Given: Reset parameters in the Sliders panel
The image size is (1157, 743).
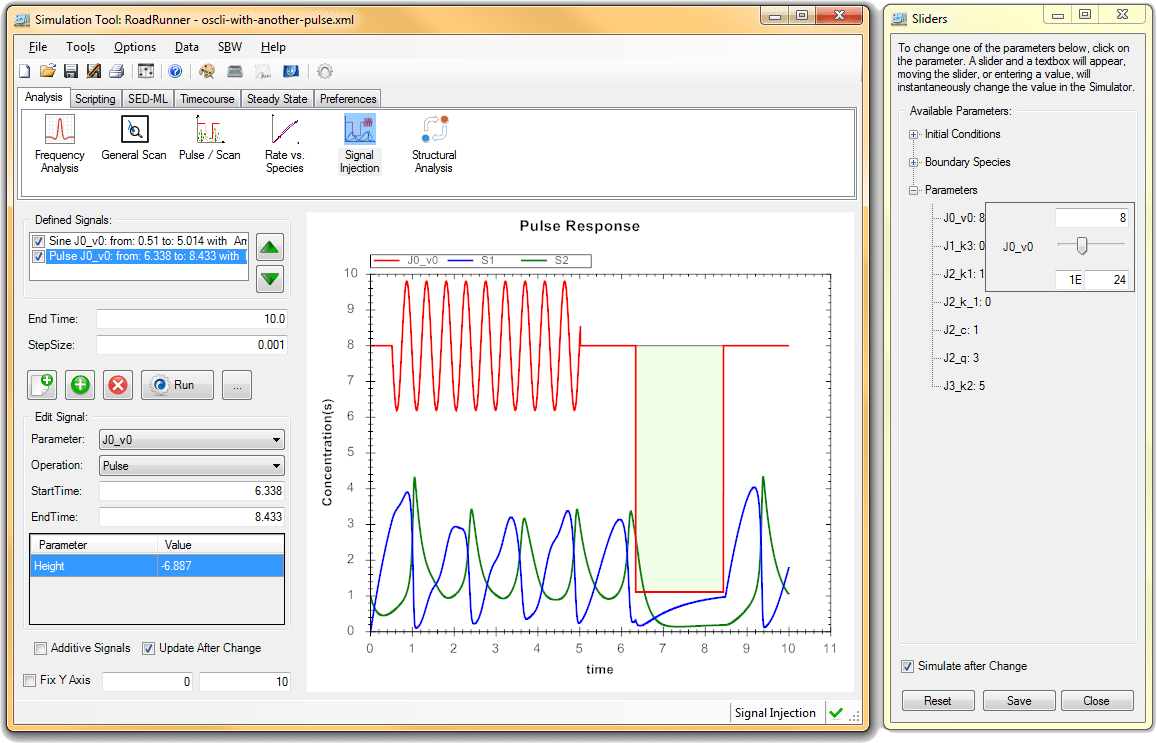Looking at the screenshot, I should point(938,700).
